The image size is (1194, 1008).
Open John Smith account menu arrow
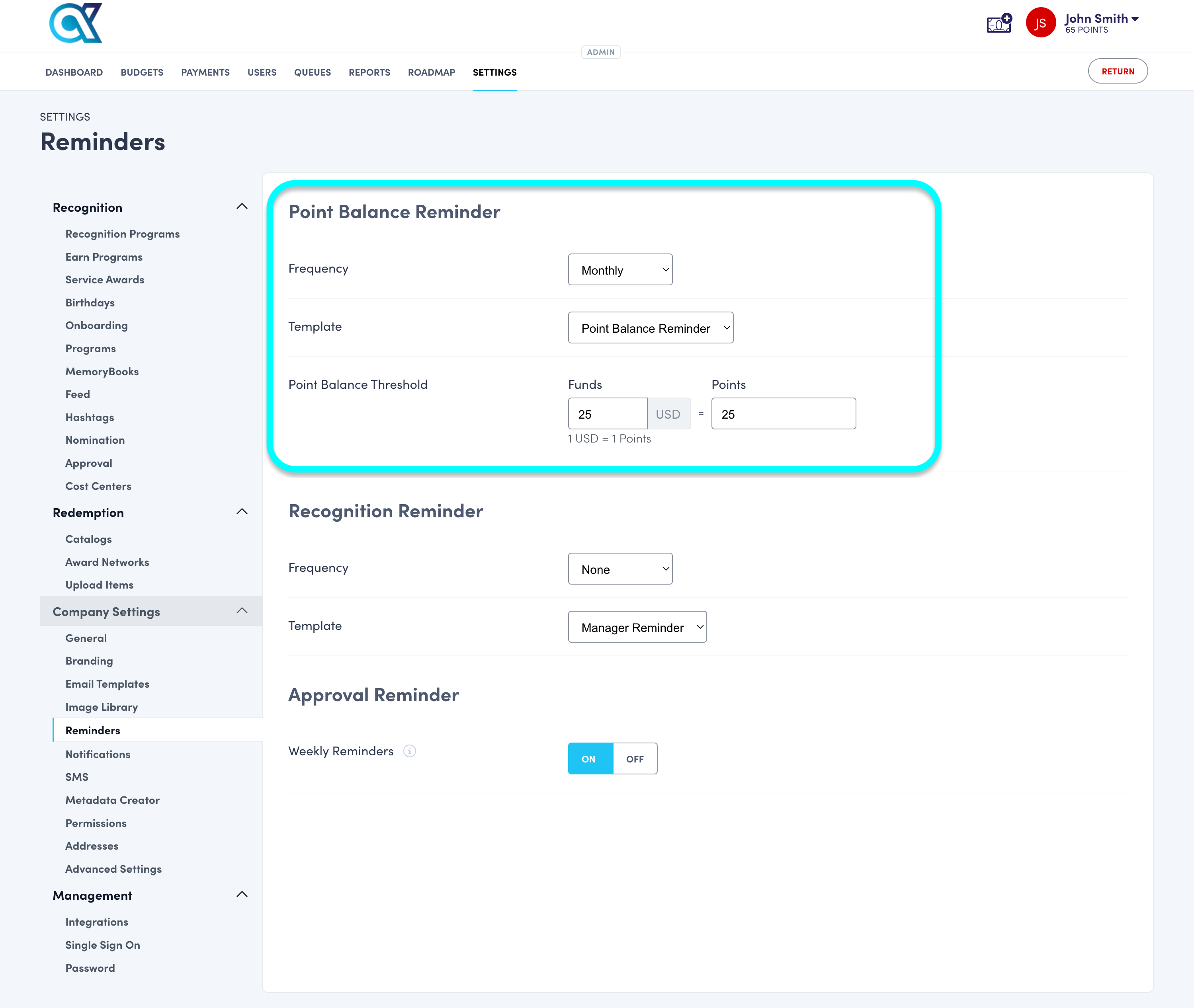[1135, 19]
